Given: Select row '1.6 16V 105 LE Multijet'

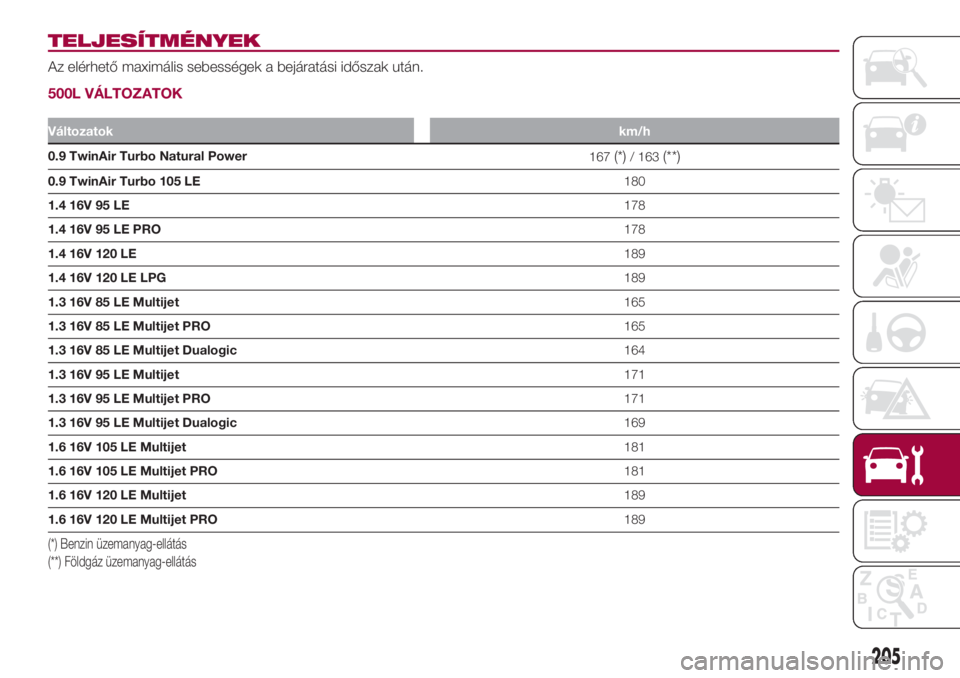Looking at the screenshot, I should click(x=443, y=447).
